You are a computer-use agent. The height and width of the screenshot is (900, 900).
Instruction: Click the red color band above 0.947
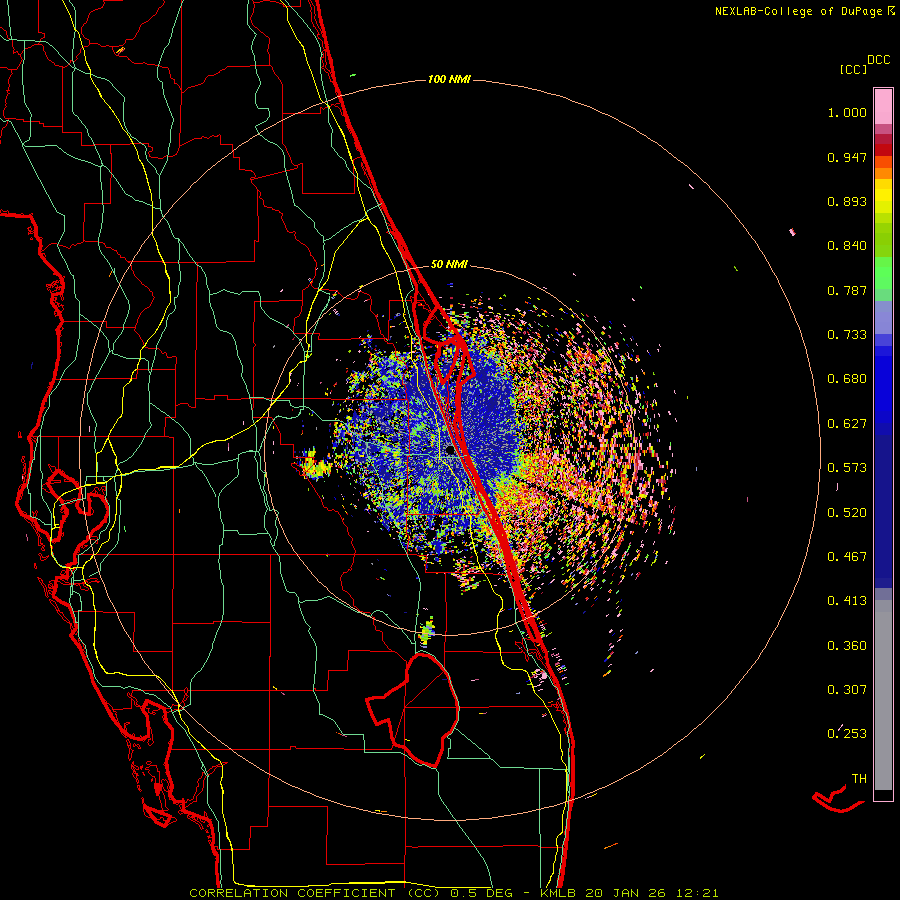pyautogui.click(x=883, y=150)
